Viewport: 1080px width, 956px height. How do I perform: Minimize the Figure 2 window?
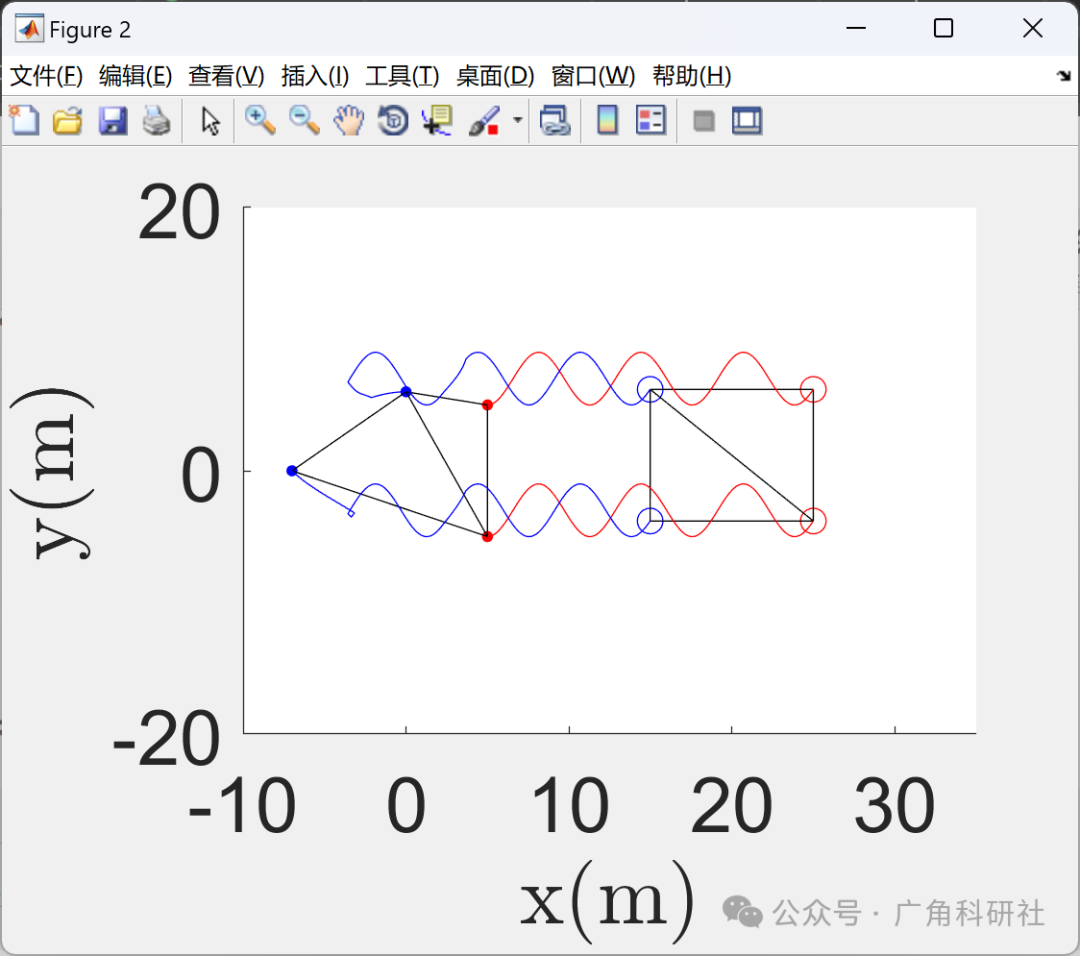[x=856, y=28]
